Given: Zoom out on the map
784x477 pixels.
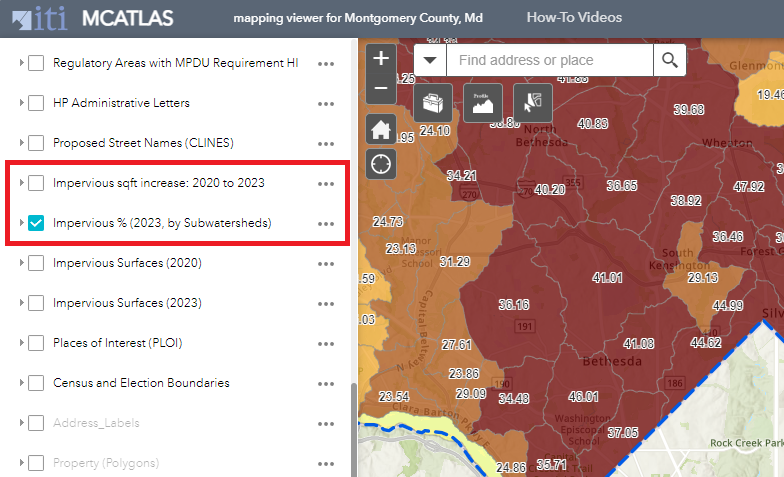Looking at the screenshot, I should 380,88.
